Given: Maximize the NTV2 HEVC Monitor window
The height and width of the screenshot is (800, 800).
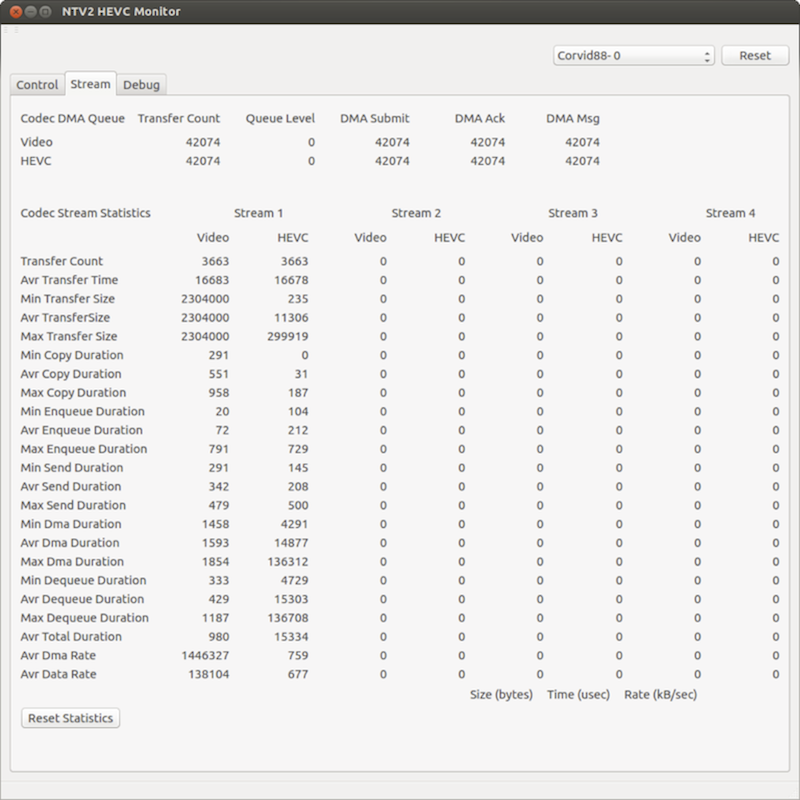Looking at the screenshot, I should click(x=48, y=11).
